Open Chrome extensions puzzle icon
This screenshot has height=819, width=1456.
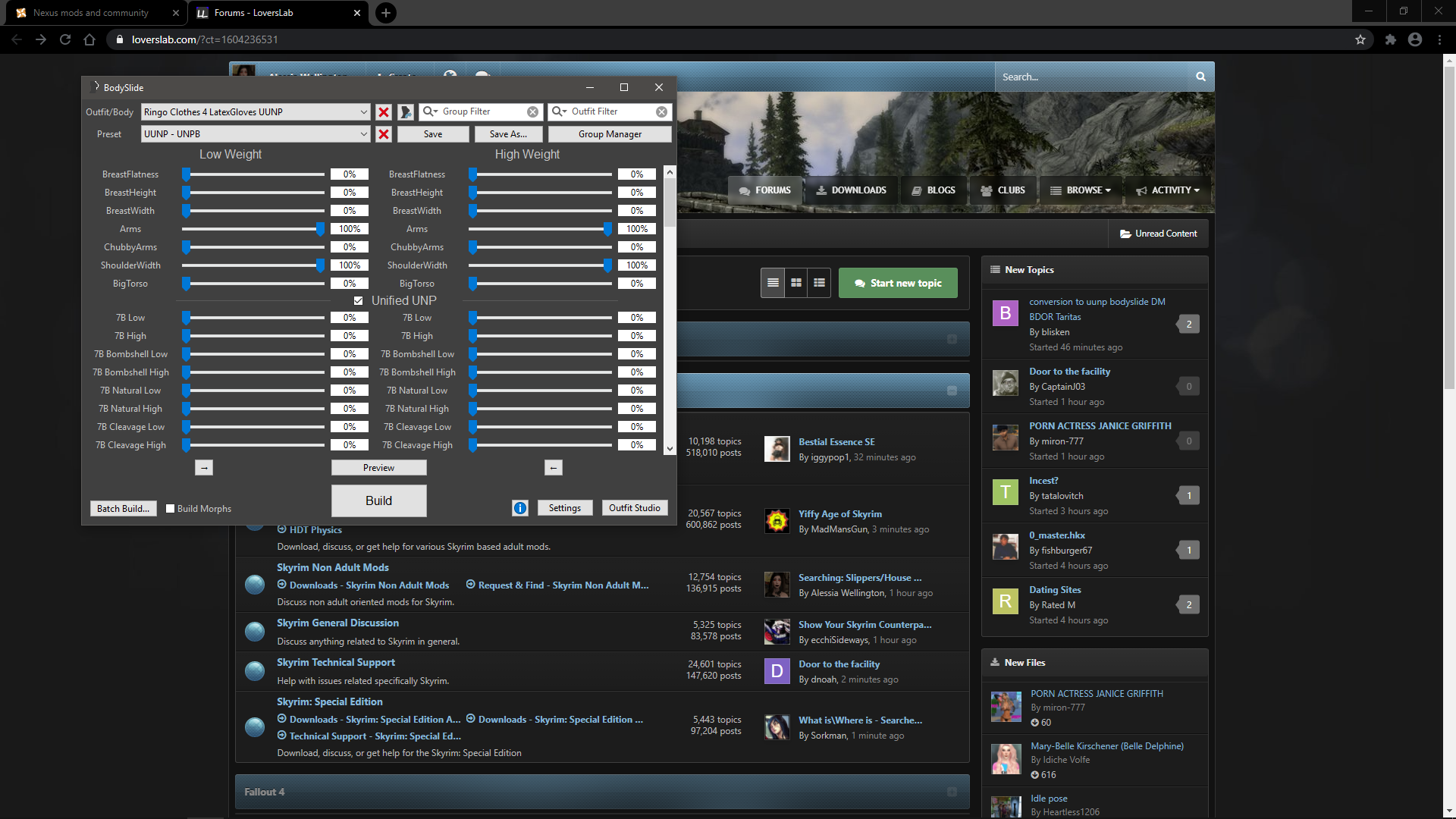tap(1391, 39)
